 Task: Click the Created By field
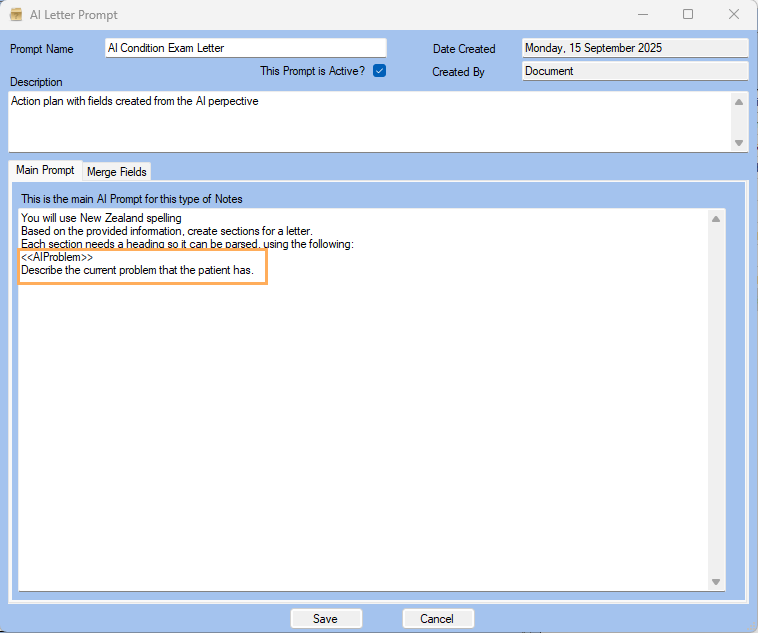pos(635,71)
